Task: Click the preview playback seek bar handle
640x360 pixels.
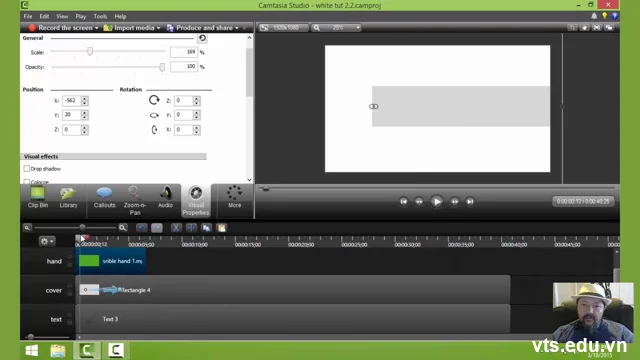Action: click(266, 189)
